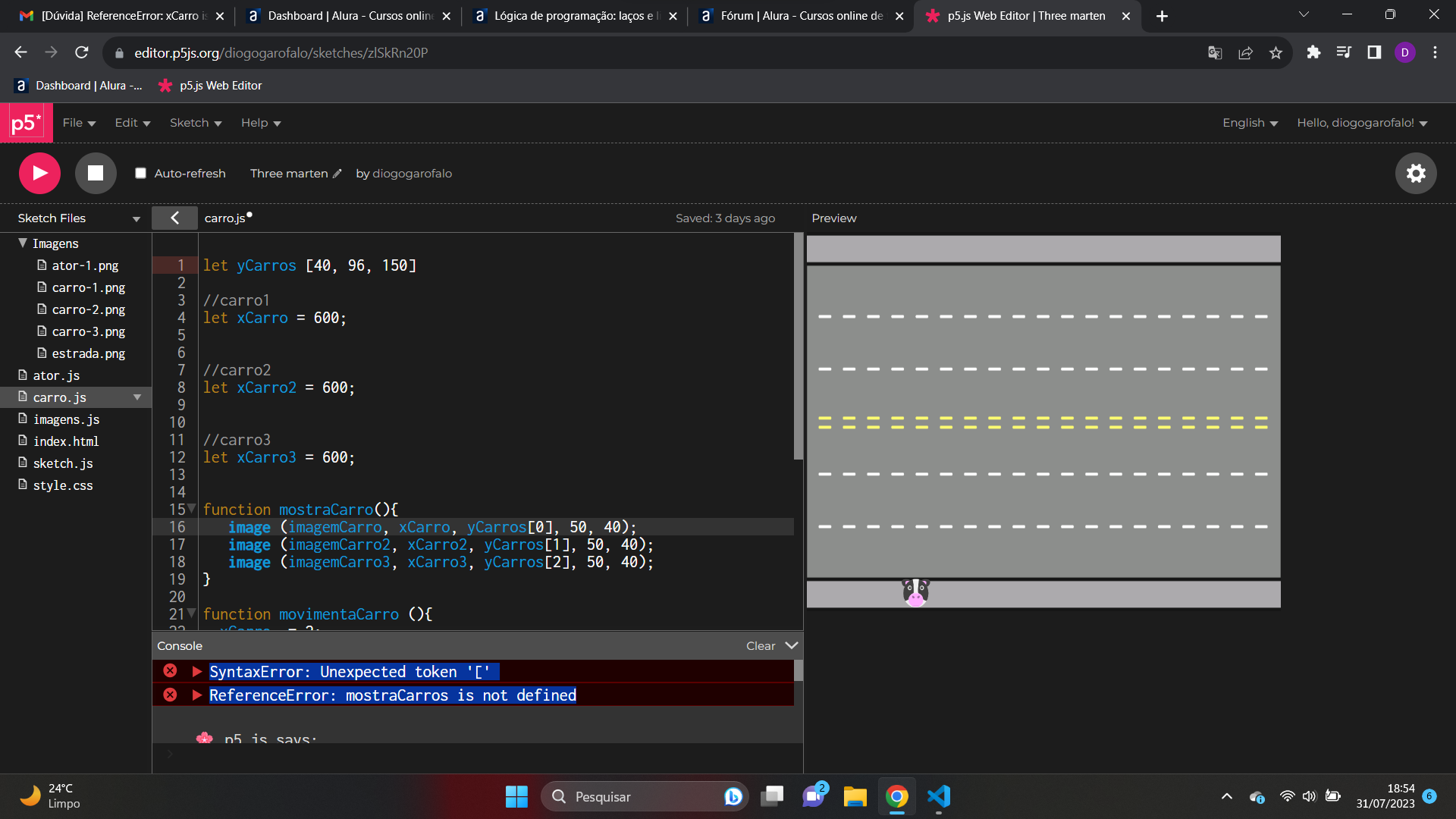Open the Sketch menu in p5.js editor
This screenshot has width=1456, height=819.
[x=194, y=122]
